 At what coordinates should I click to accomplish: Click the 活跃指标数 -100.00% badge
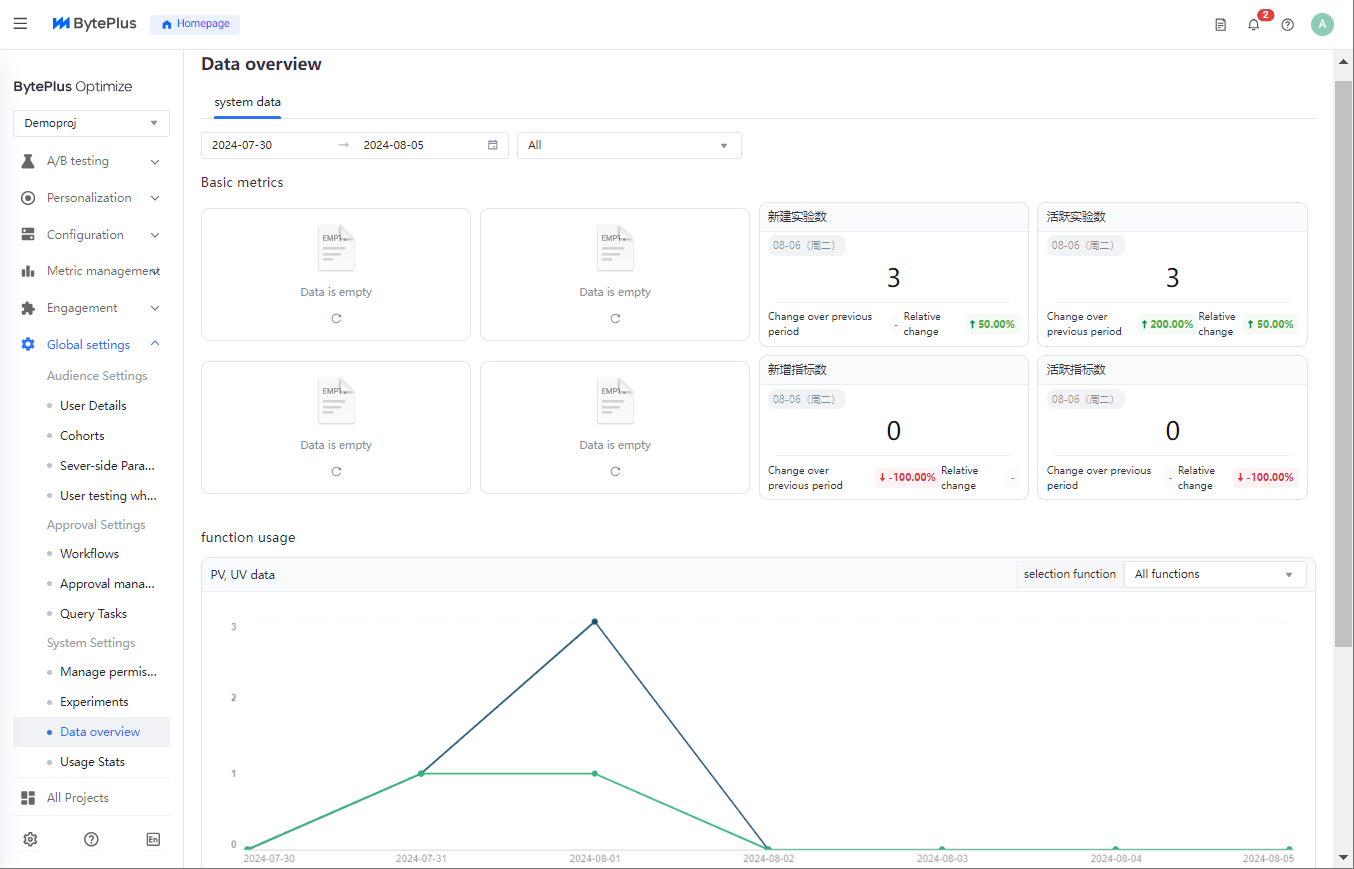pyautogui.click(x=1265, y=477)
